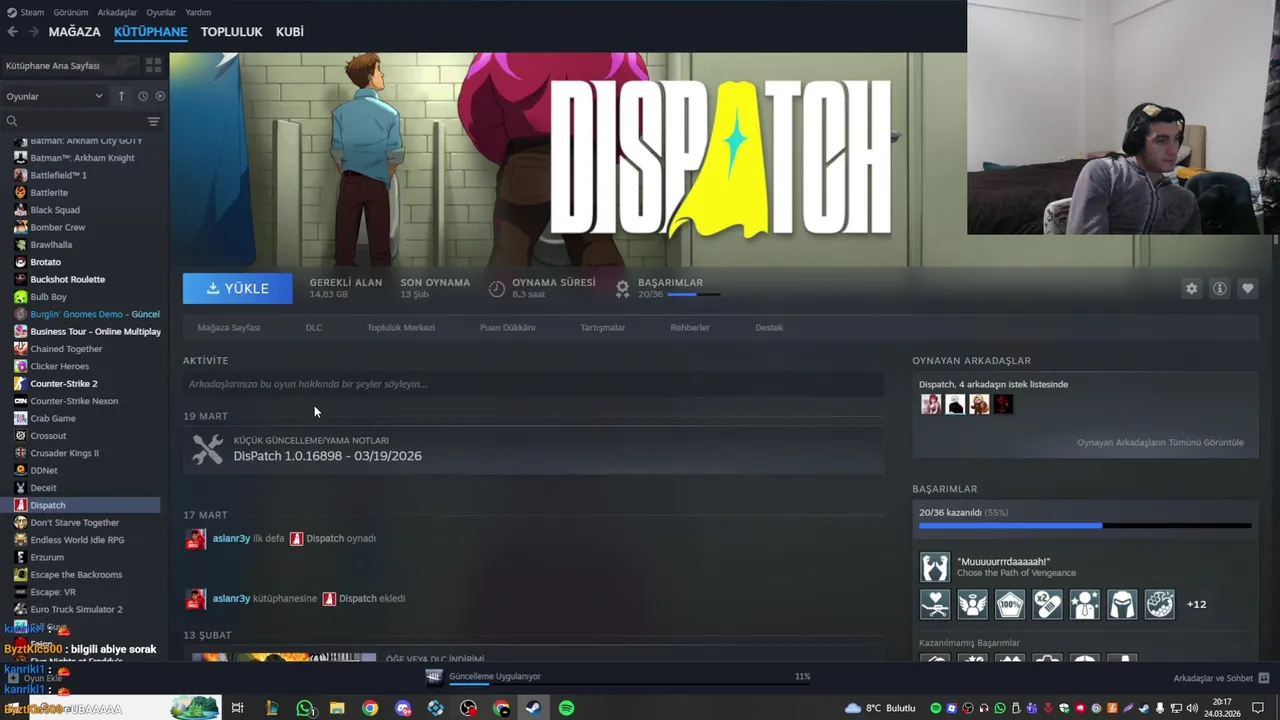The width and height of the screenshot is (1280, 720).
Task: Select Euro Truck Simulator 2 in the library list
Action: (76, 609)
